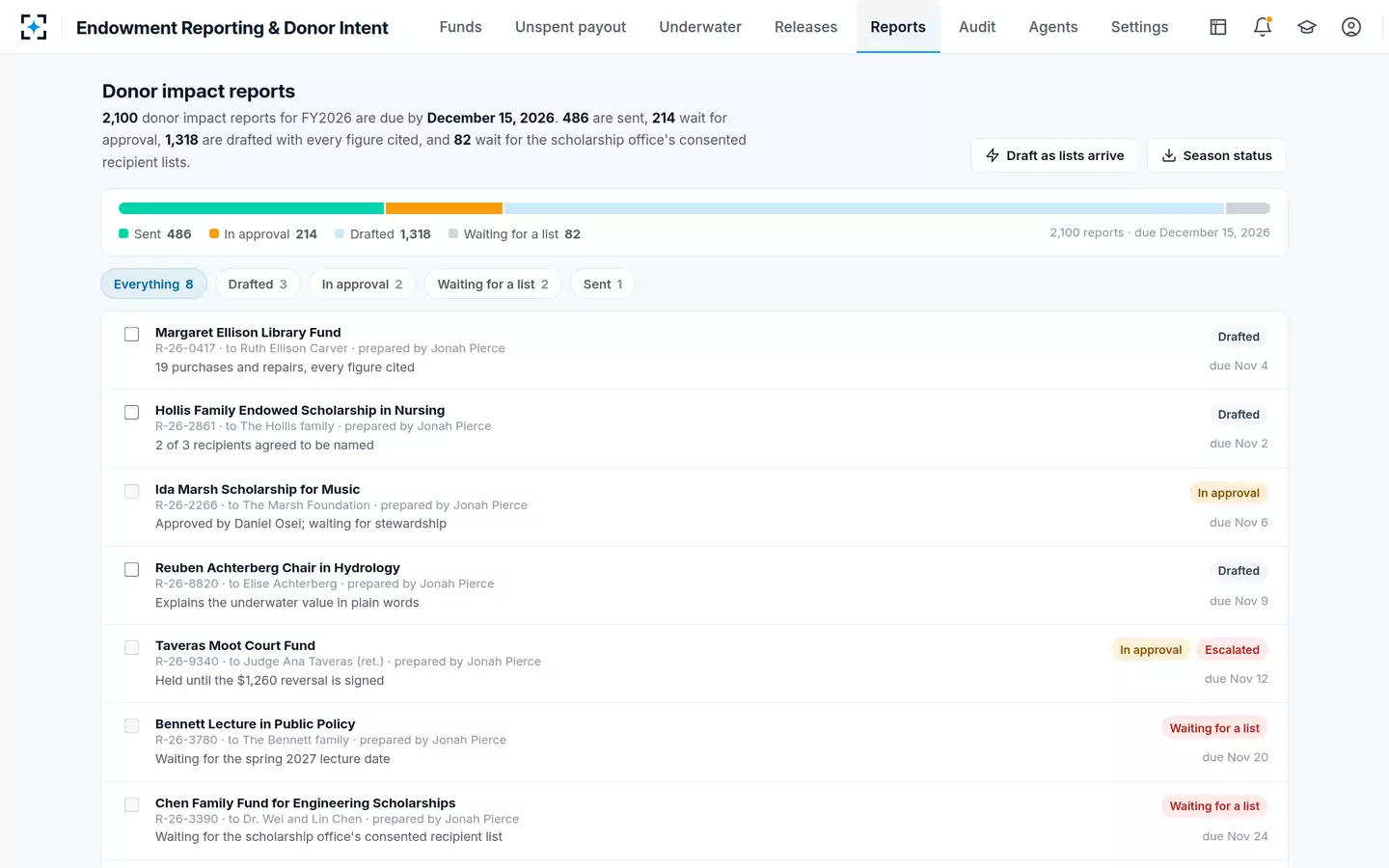Switch to the Agents tab

click(x=1053, y=27)
